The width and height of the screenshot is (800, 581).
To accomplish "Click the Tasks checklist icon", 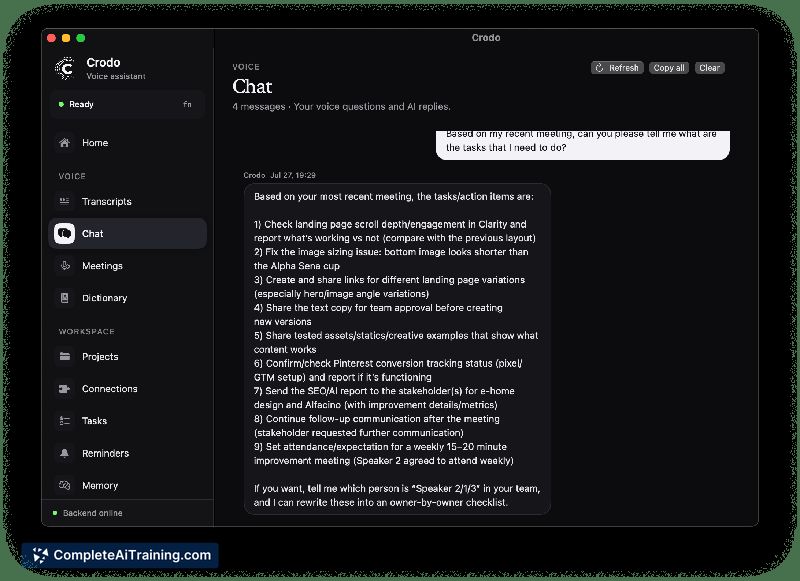I will 64,421.
